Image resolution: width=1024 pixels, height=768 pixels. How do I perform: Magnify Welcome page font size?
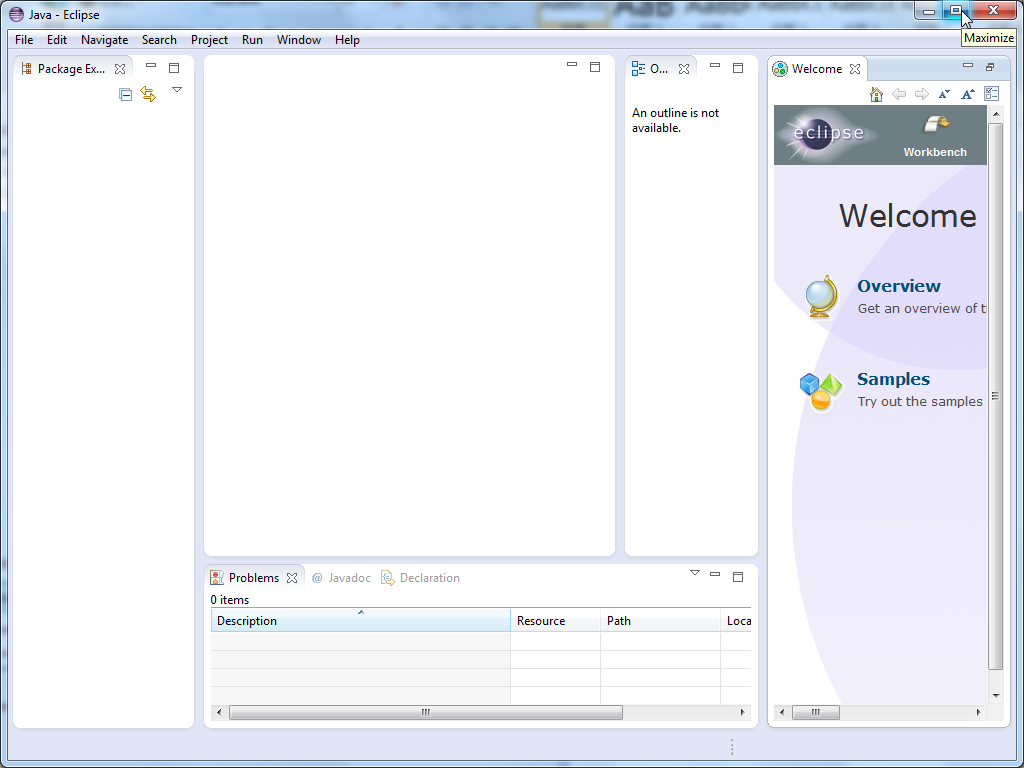point(968,94)
